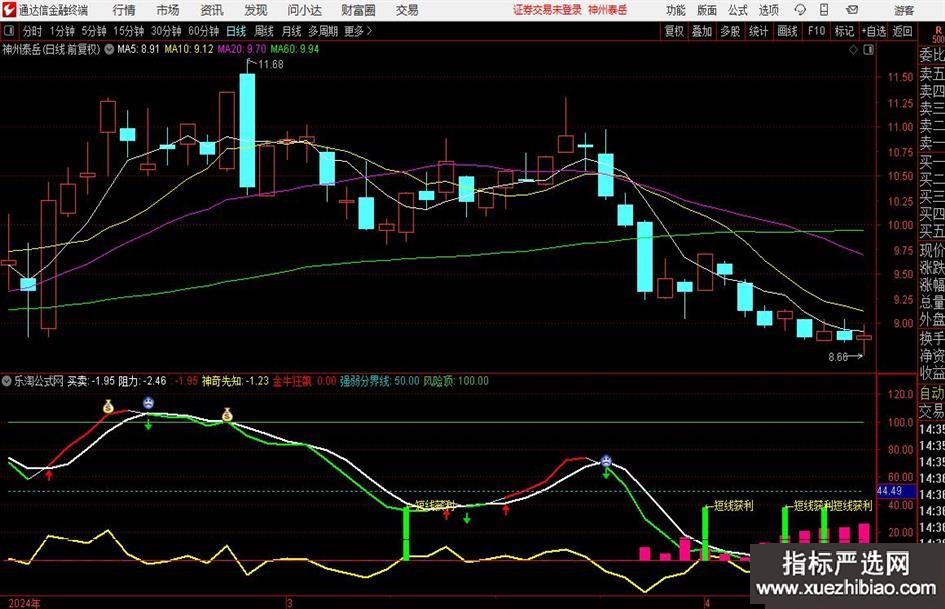This screenshot has height=609, width=945.
Task: Click the 强弱分界线: 50.00 label
Action: [x=380, y=381]
